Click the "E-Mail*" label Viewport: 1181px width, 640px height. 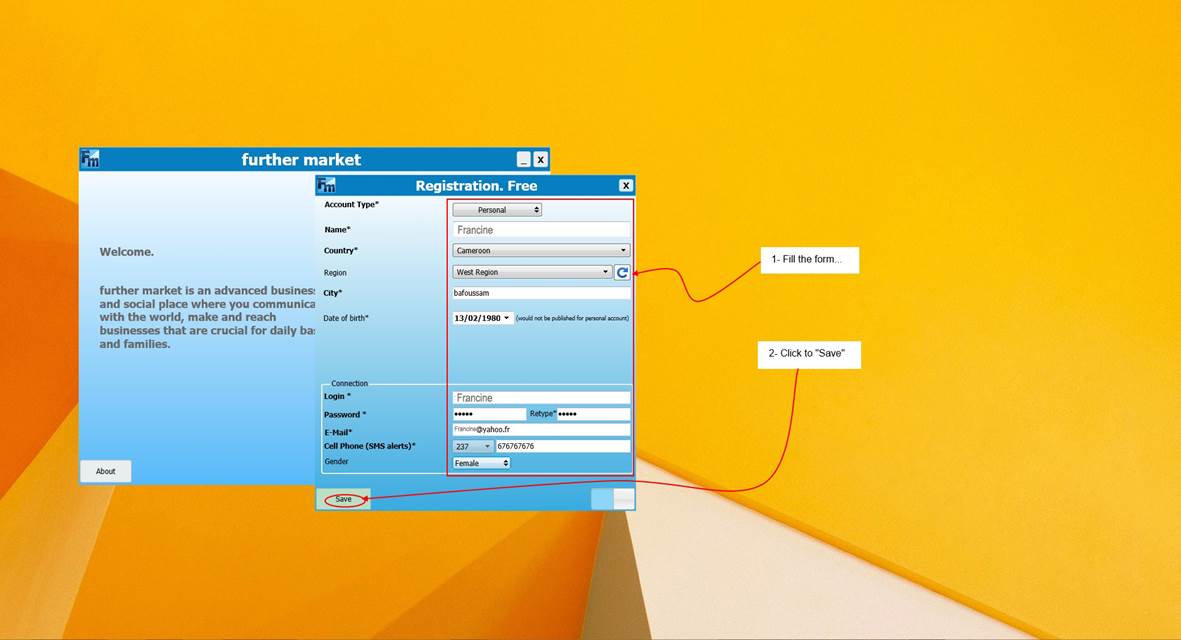tap(338, 432)
